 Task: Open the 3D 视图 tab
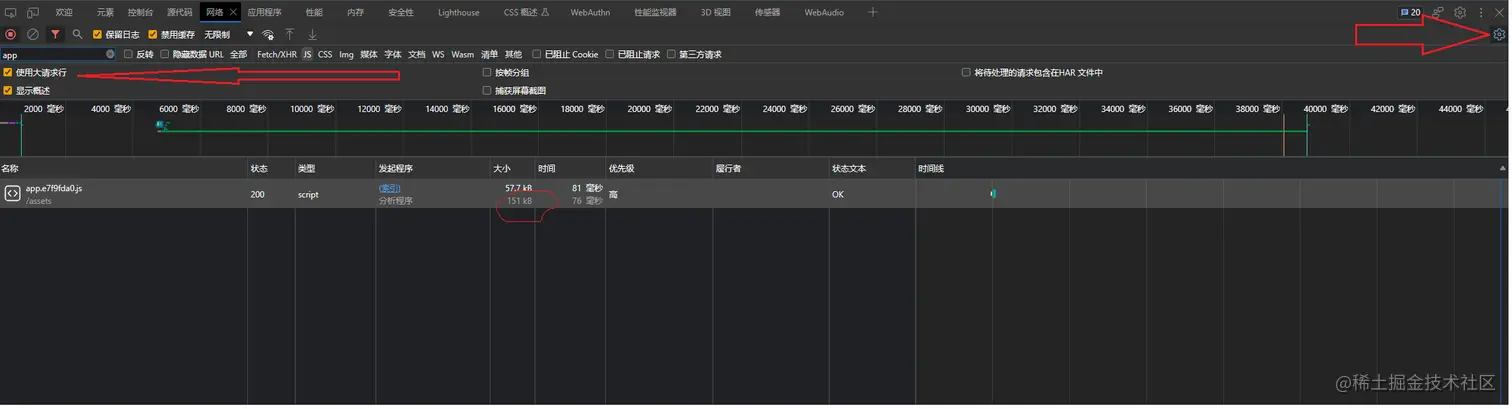click(x=716, y=12)
